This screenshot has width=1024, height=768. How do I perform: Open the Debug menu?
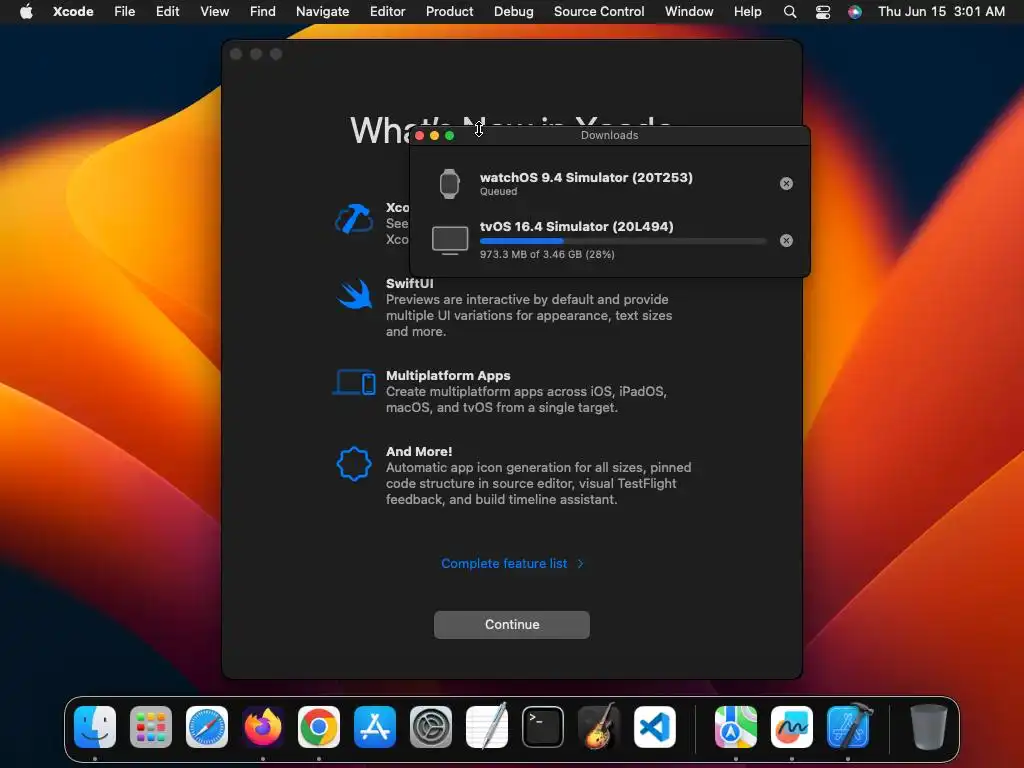513,11
